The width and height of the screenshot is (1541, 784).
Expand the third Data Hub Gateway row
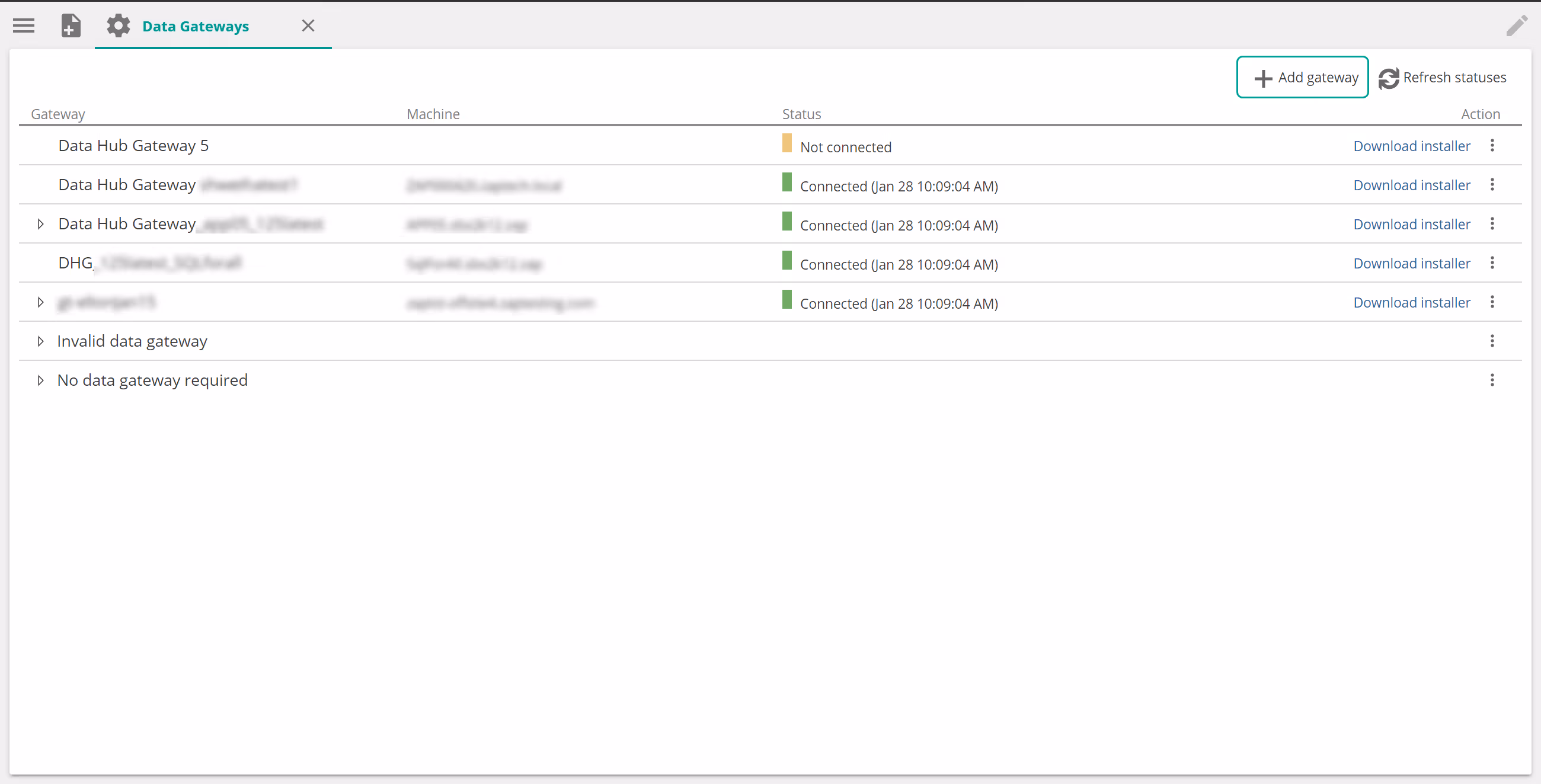pyautogui.click(x=40, y=224)
